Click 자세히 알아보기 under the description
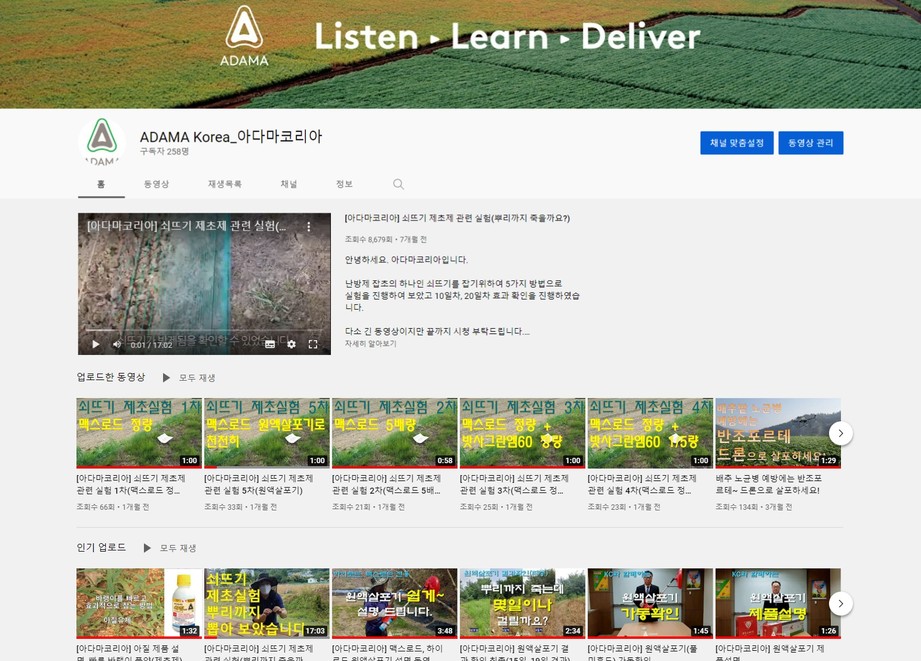 [371, 344]
